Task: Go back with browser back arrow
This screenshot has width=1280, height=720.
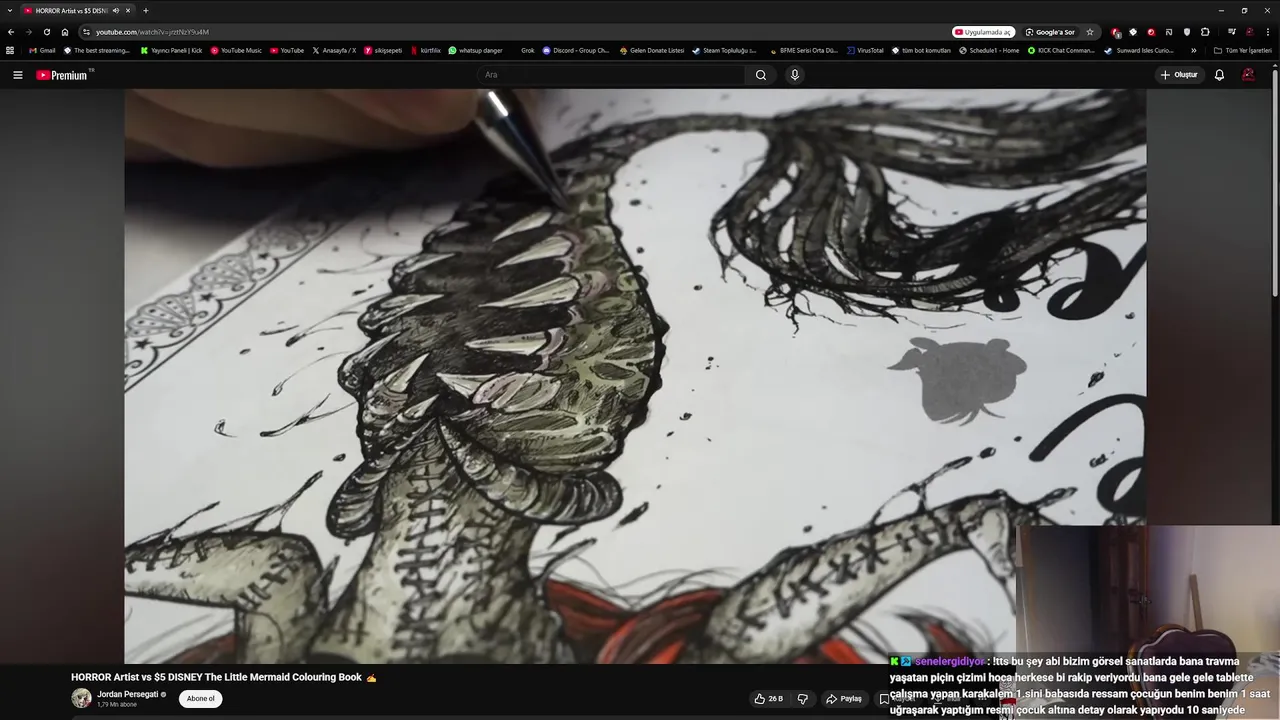Action: 11,32
